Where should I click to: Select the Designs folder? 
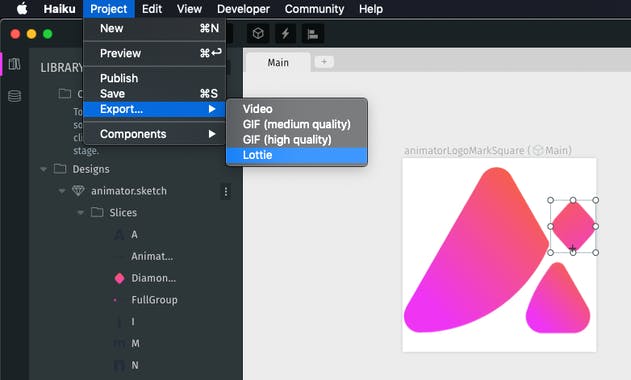click(91, 169)
